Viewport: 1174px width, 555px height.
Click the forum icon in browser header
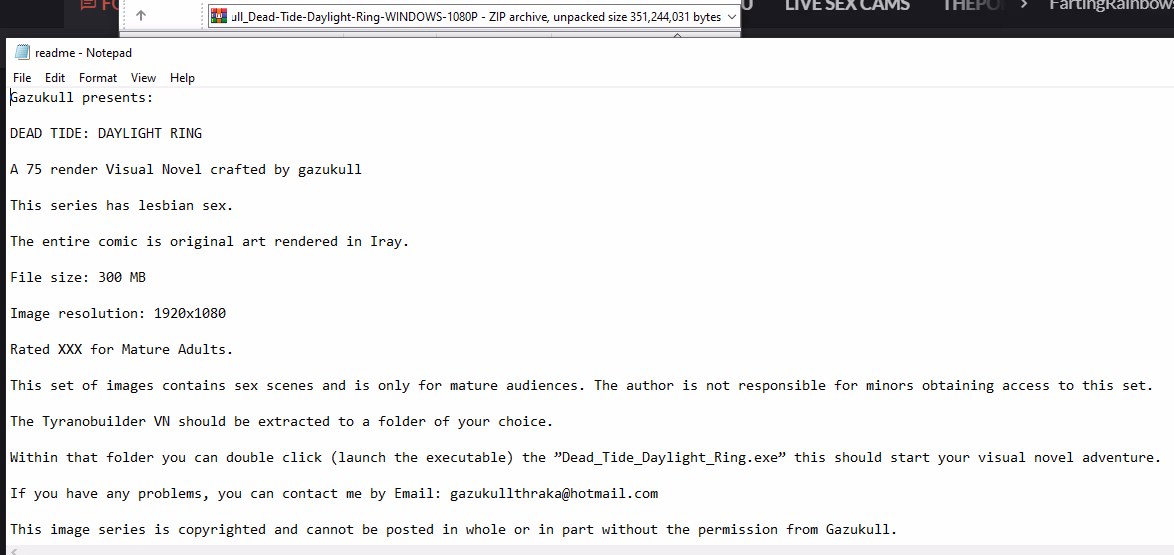click(88, 5)
